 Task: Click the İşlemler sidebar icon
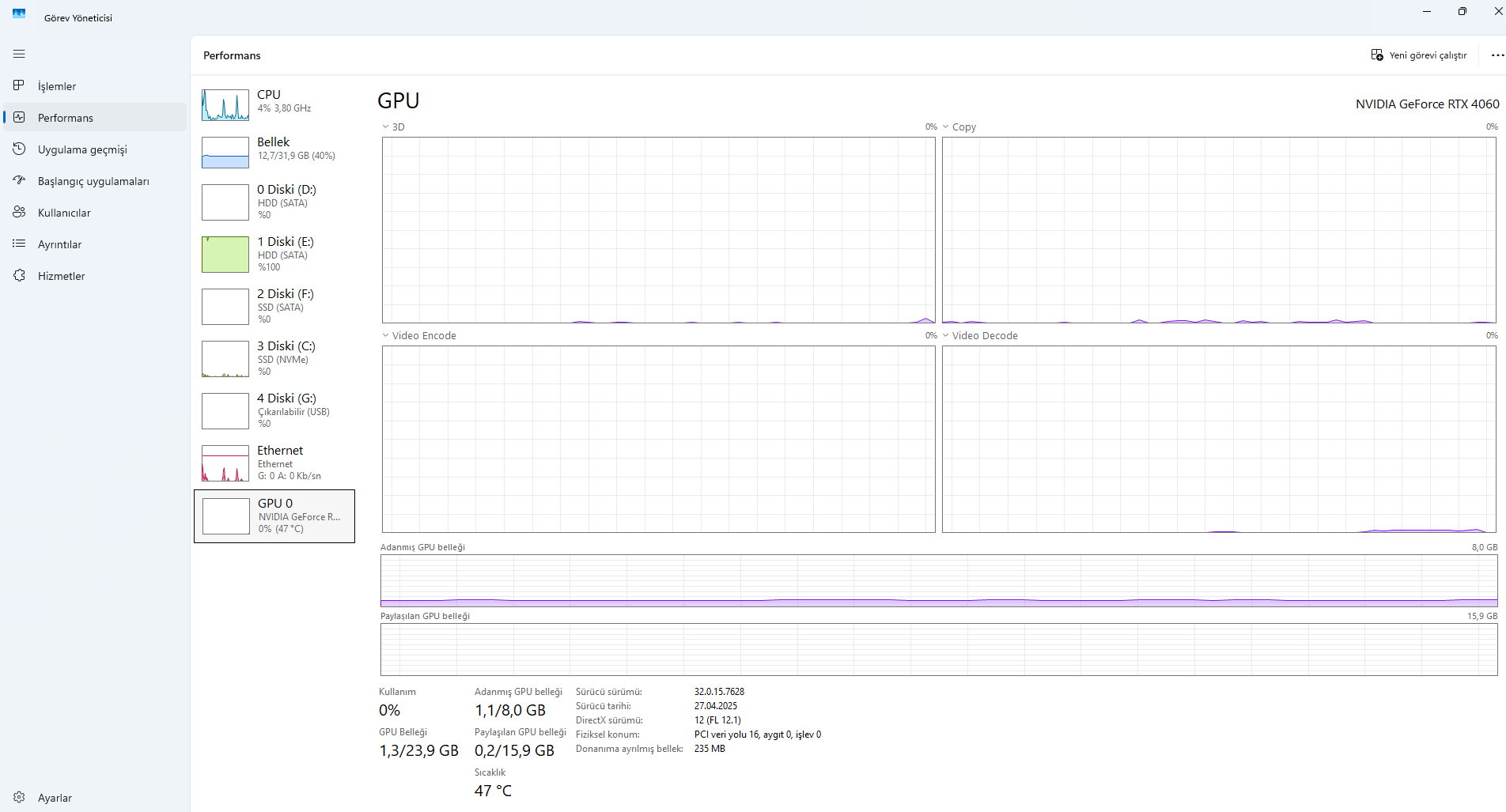[19, 85]
